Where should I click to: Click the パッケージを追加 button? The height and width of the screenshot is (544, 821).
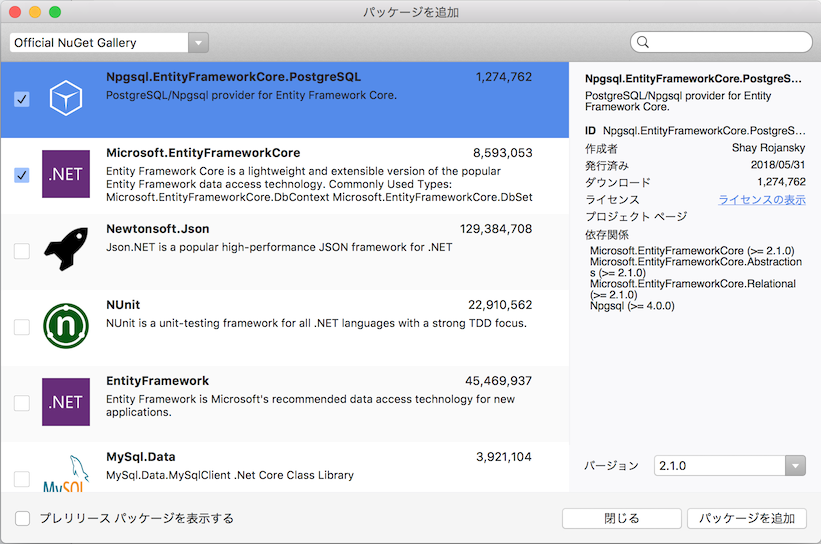tap(747, 518)
